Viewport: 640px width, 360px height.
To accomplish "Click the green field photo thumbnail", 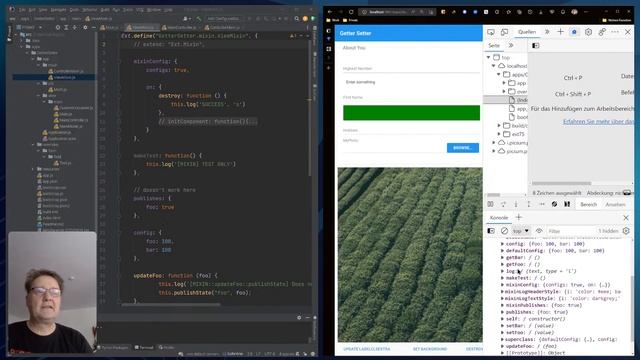I will 410,255.
